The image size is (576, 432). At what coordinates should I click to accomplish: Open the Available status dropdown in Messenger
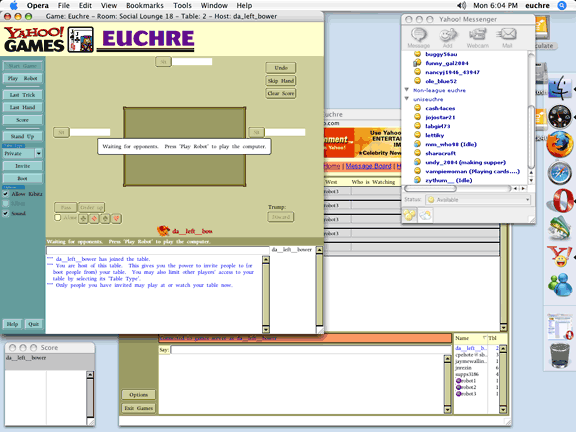point(478,199)
